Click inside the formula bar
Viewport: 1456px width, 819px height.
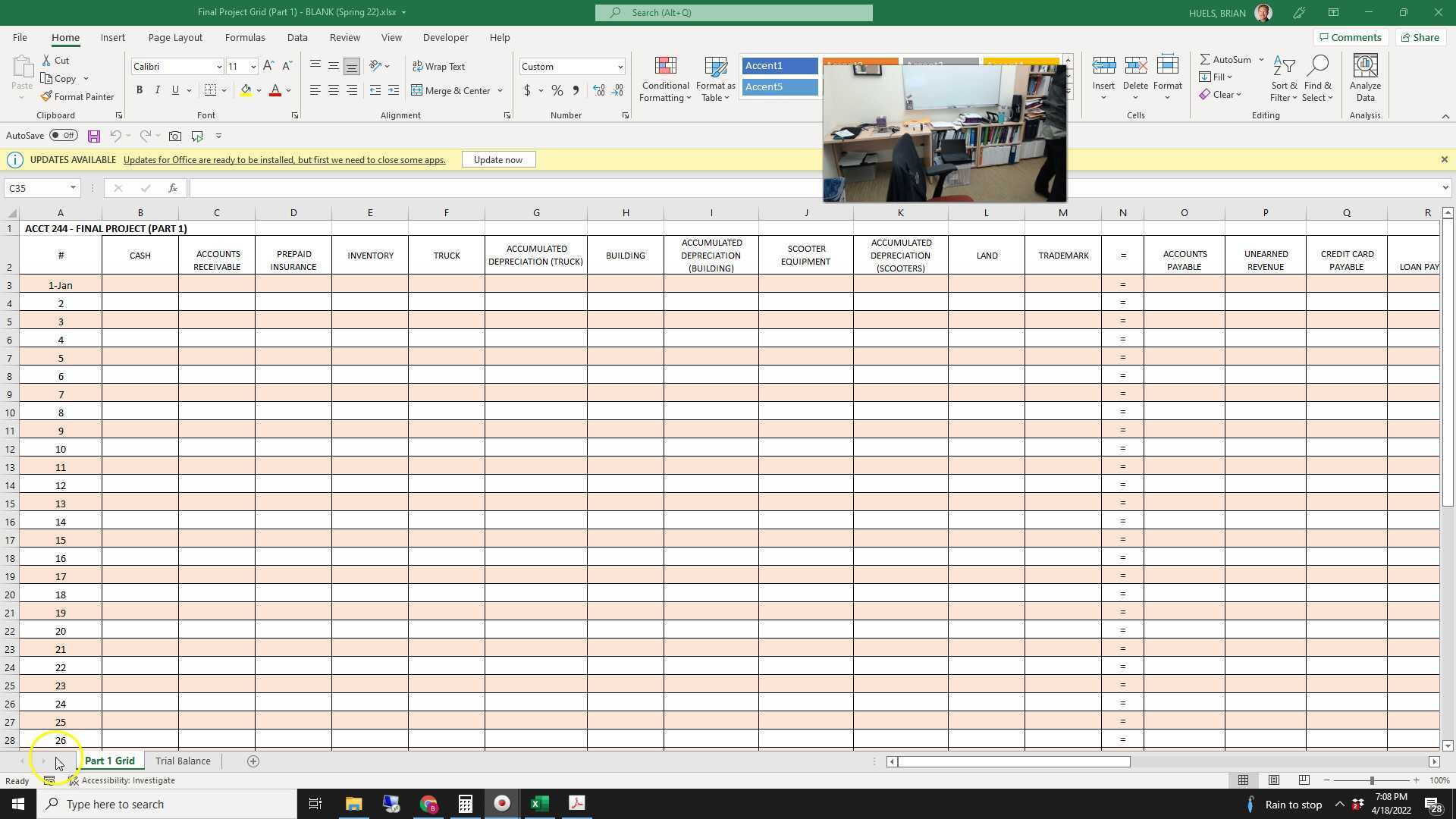[531, 187]
